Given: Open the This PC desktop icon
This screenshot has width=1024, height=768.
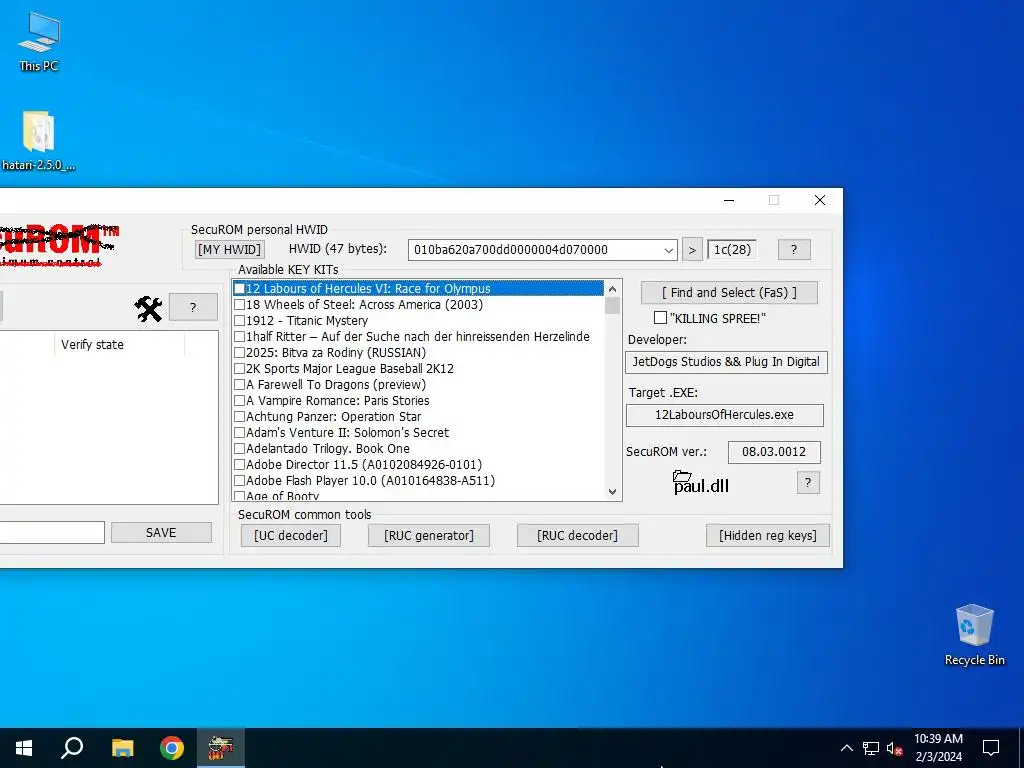Looking at the screenshot, I should [39, 40].
